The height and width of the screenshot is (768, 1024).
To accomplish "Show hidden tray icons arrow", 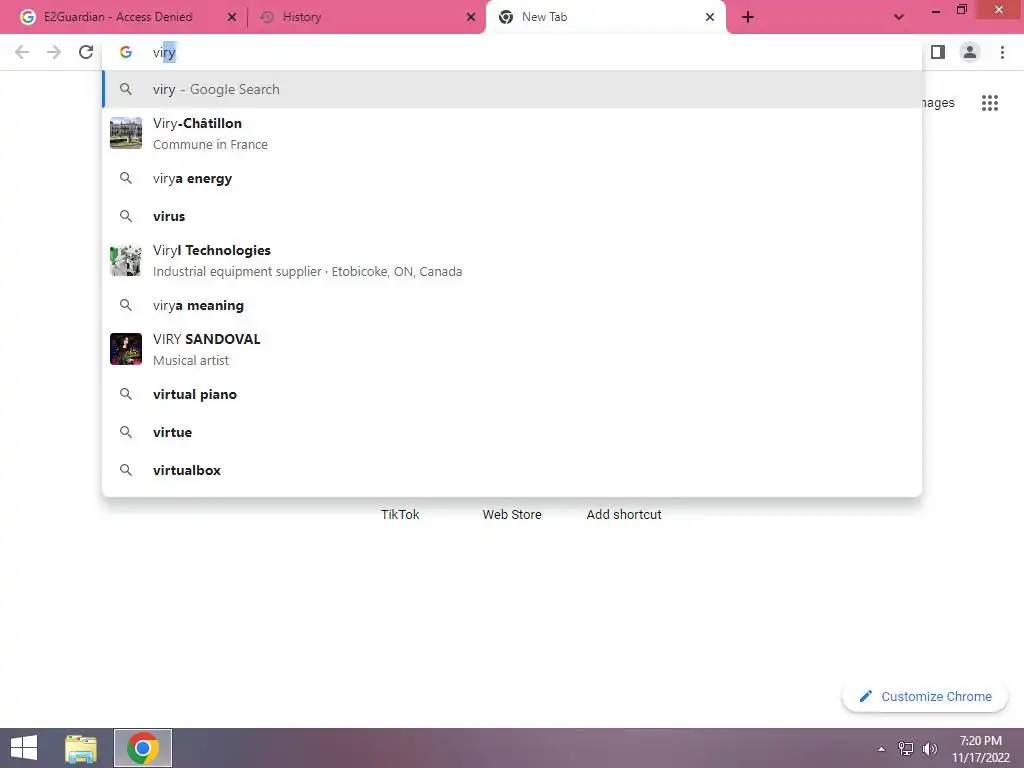I will click(x=882, y=749).
